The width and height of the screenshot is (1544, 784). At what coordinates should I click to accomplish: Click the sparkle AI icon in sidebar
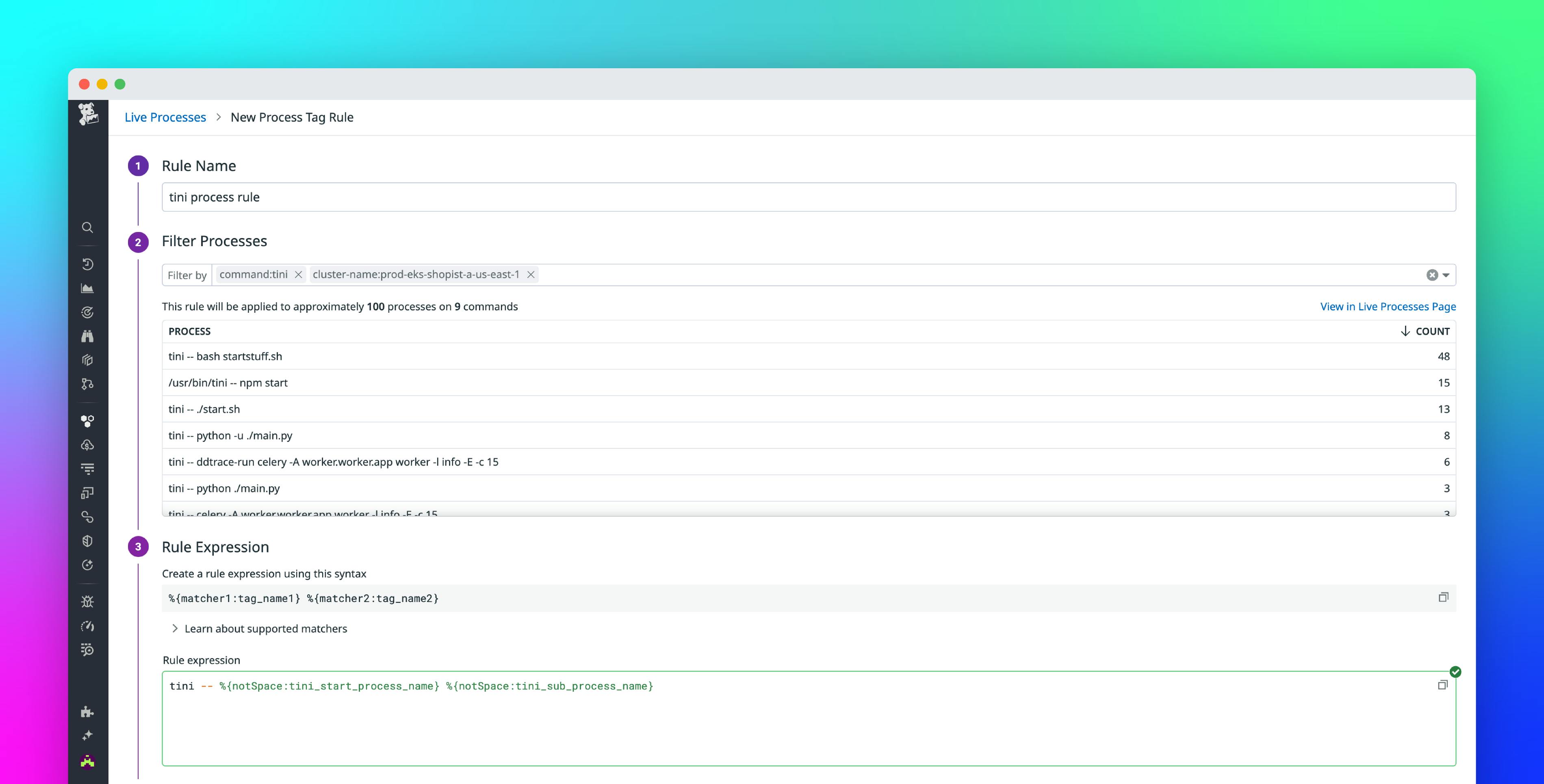click(87, 735)
